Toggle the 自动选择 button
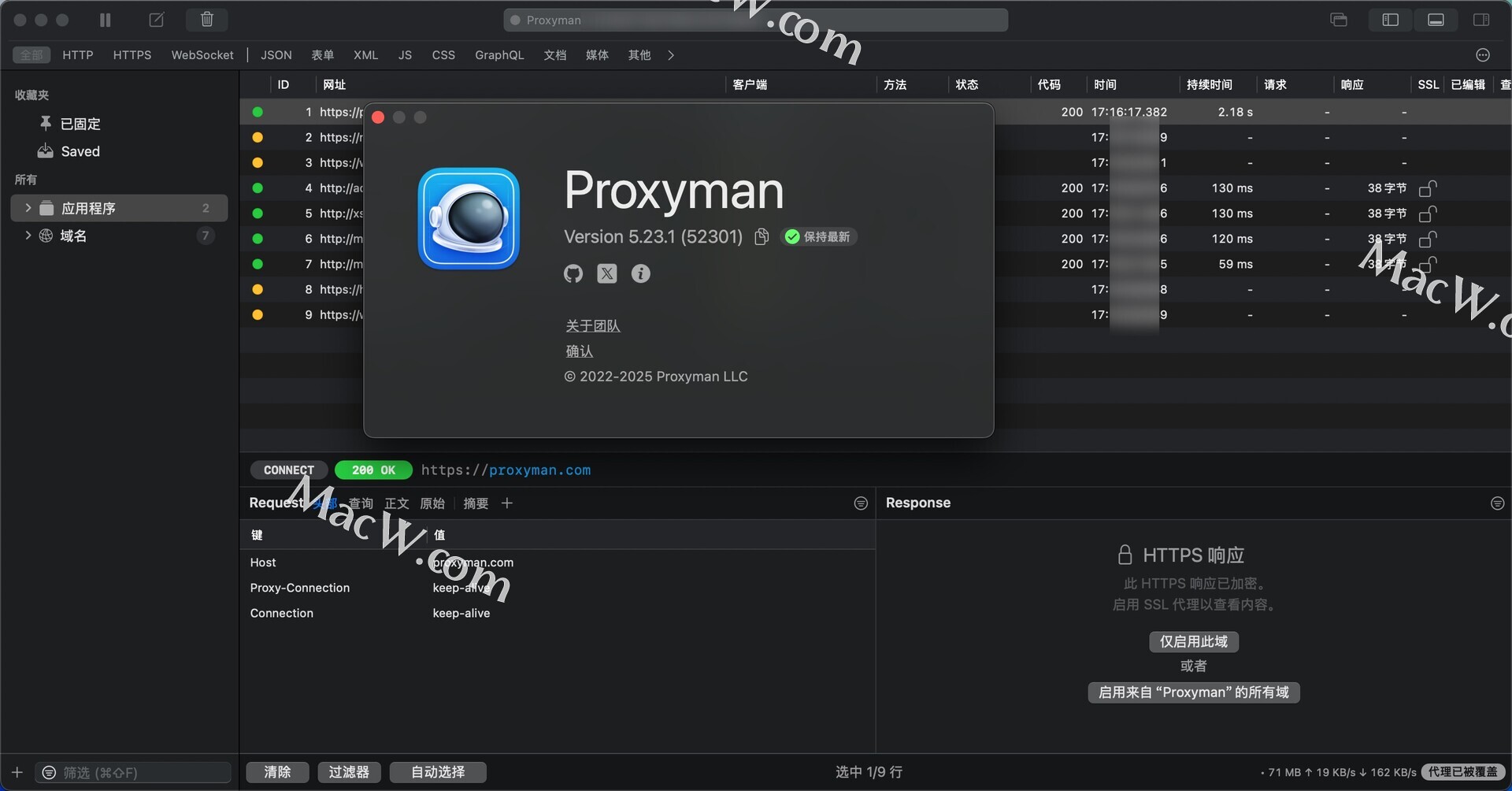The width and height of the screenshot is (1512, 791). coord(438,772)
